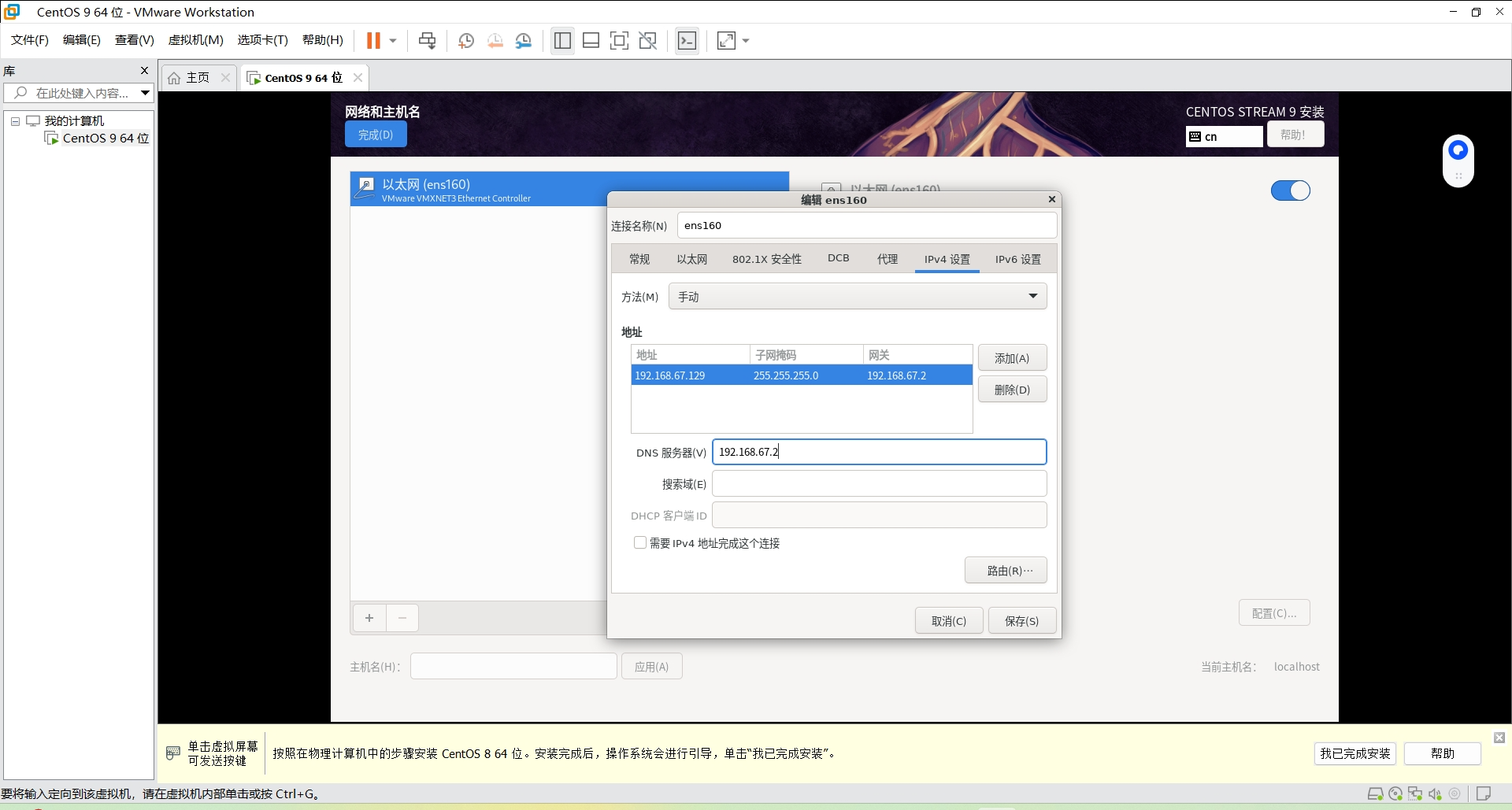This screenshot has width=1512, height=810.
Task: Click the 帮助 button in install bar
Action: click(x=1443, y=753)
